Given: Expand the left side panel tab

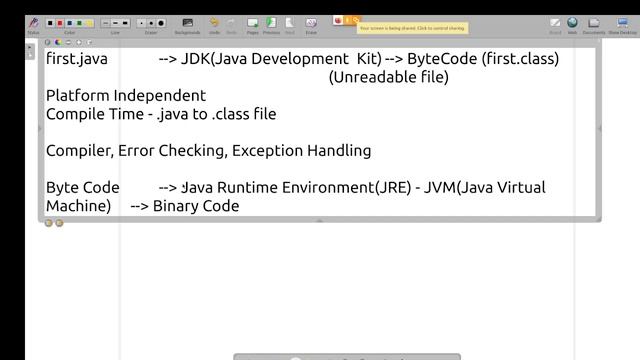Looking at the screenshot, I should (30, 51).
